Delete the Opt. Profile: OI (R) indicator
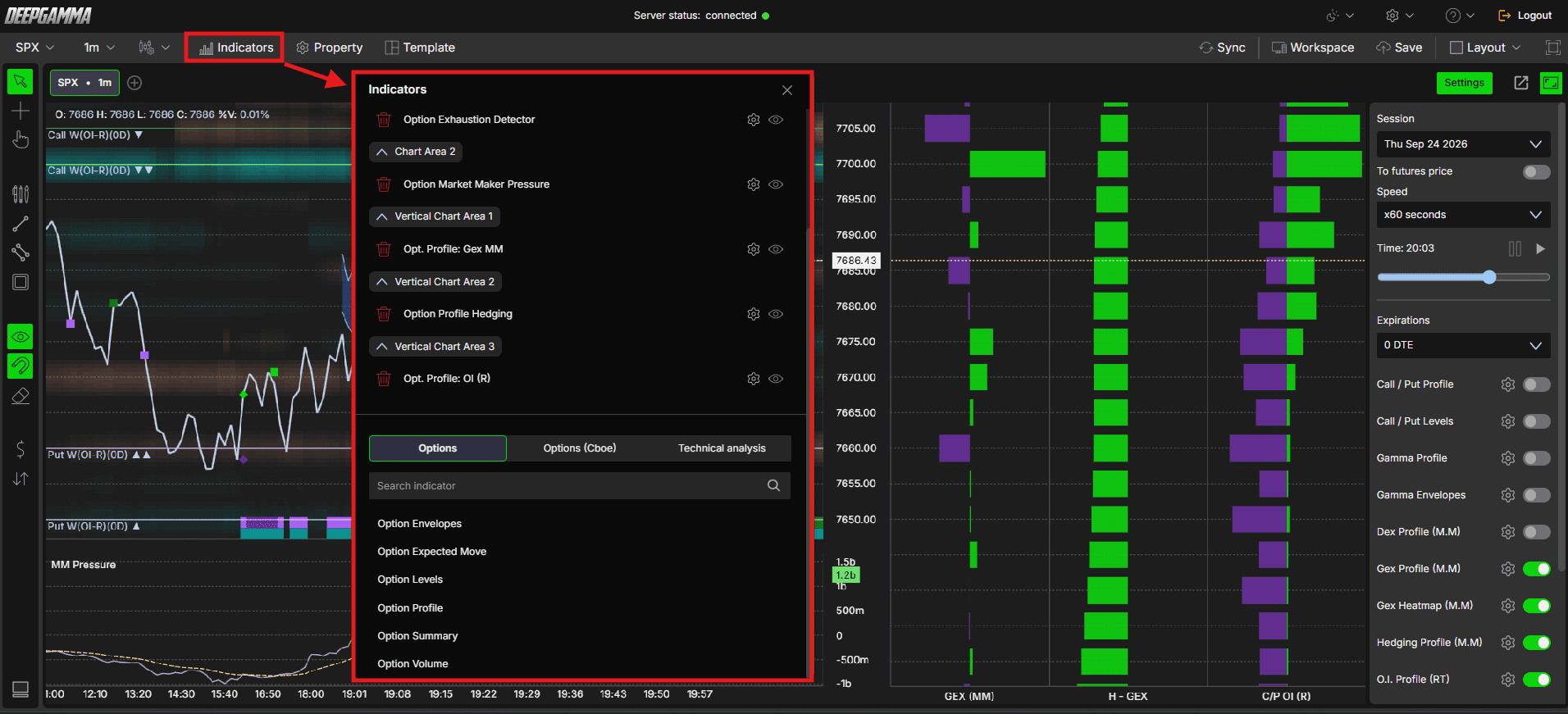This screenshot has height=714, width=1568. [383, 379]
